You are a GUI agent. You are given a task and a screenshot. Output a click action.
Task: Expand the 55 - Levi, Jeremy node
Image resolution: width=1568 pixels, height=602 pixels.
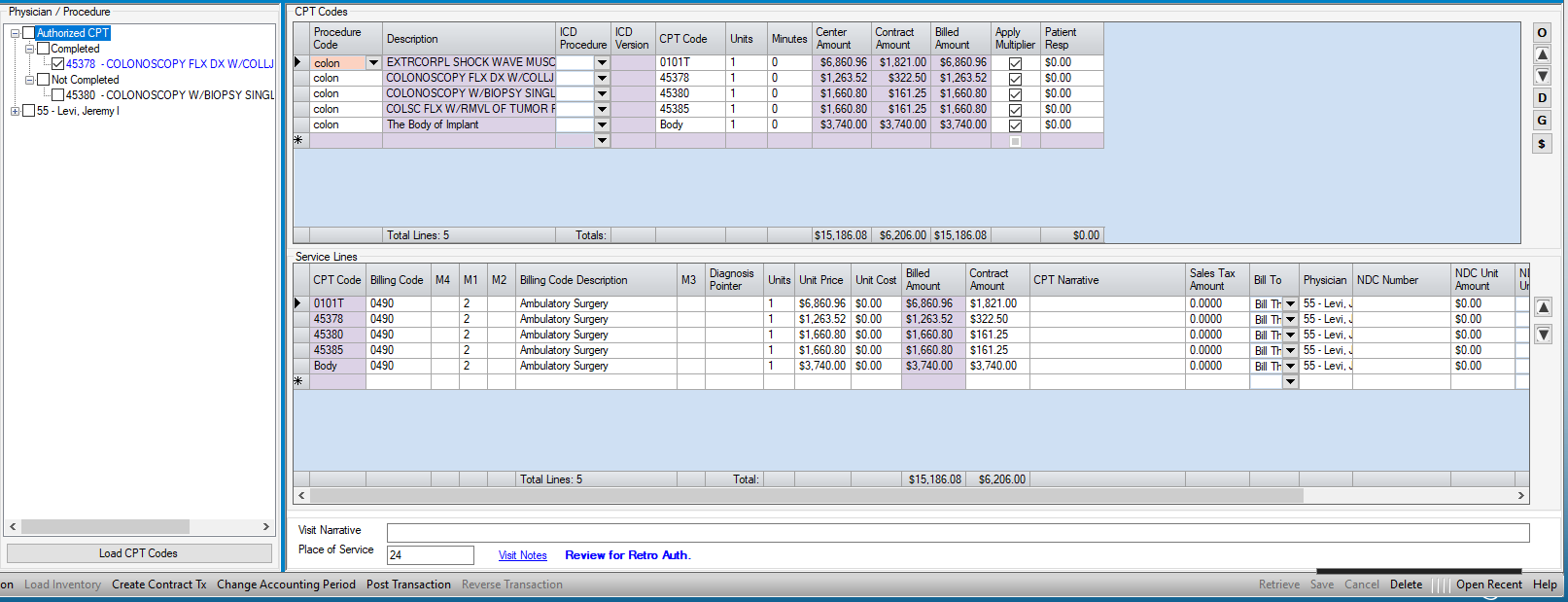(x=15, y=111)
